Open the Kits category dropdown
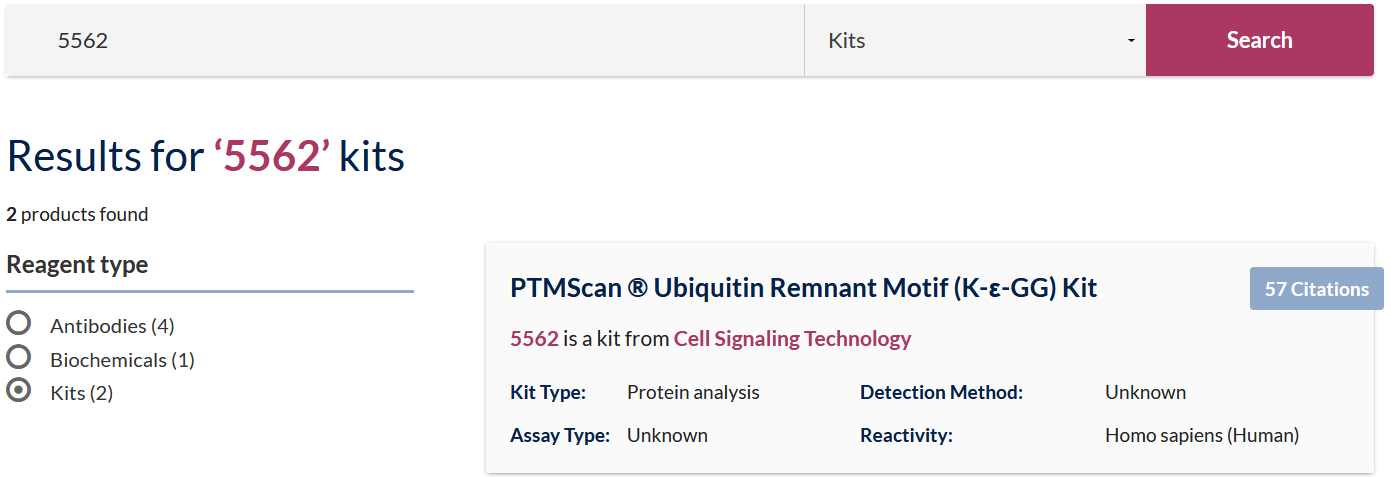 point(974,41)
